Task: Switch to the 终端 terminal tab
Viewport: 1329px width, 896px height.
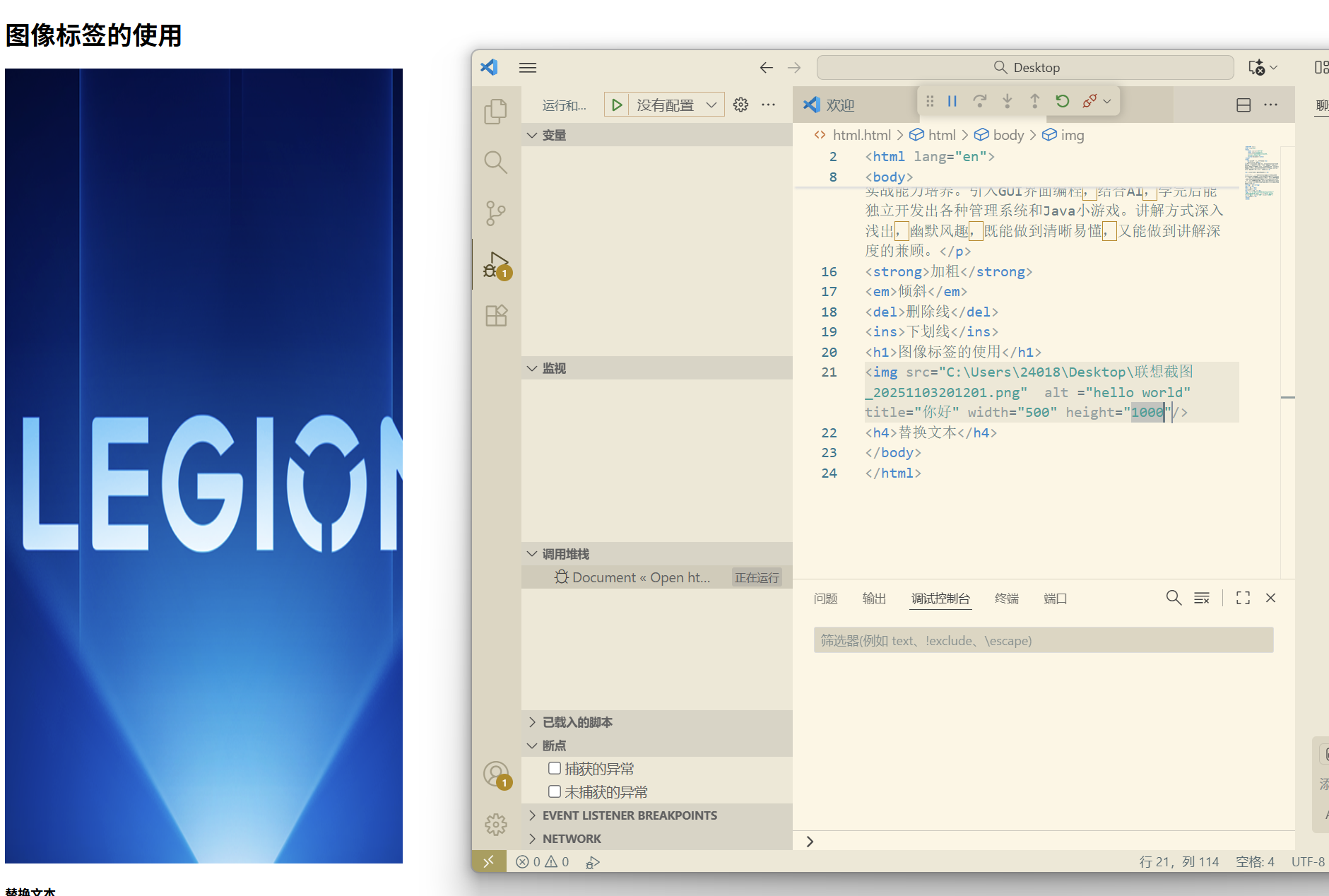Action: click(x=1007, y=599)
